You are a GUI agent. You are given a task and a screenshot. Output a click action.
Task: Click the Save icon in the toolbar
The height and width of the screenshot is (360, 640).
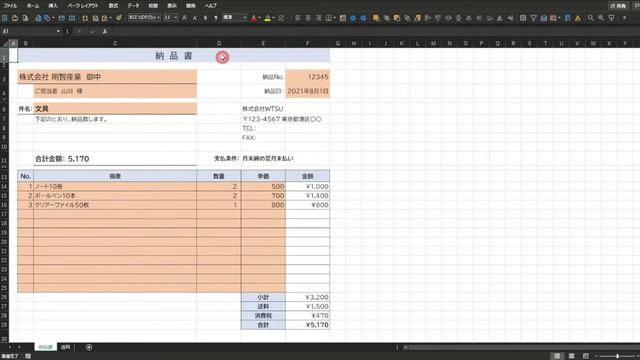pos(5,18)
